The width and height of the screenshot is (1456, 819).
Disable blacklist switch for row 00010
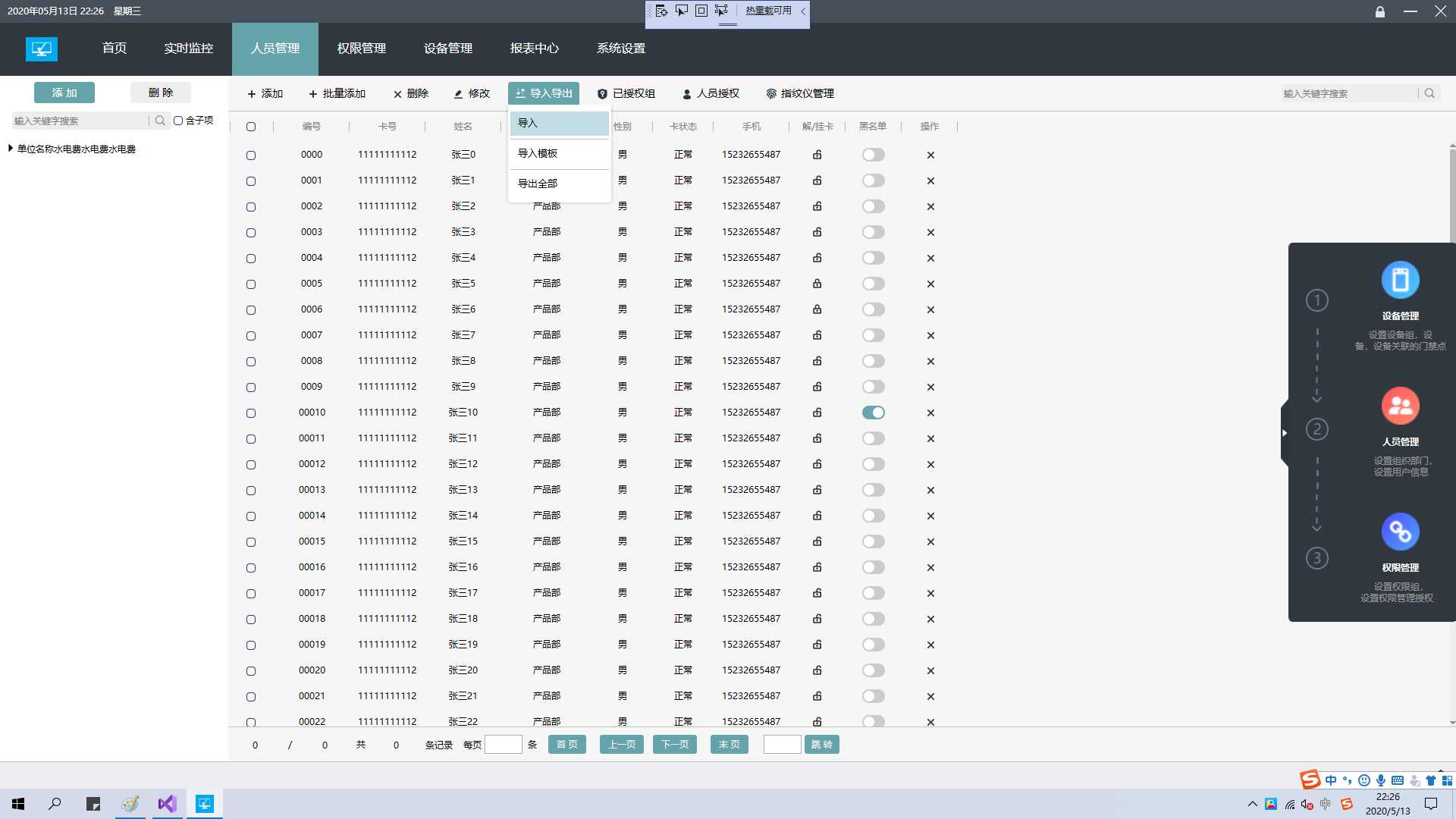pos(873,413)
